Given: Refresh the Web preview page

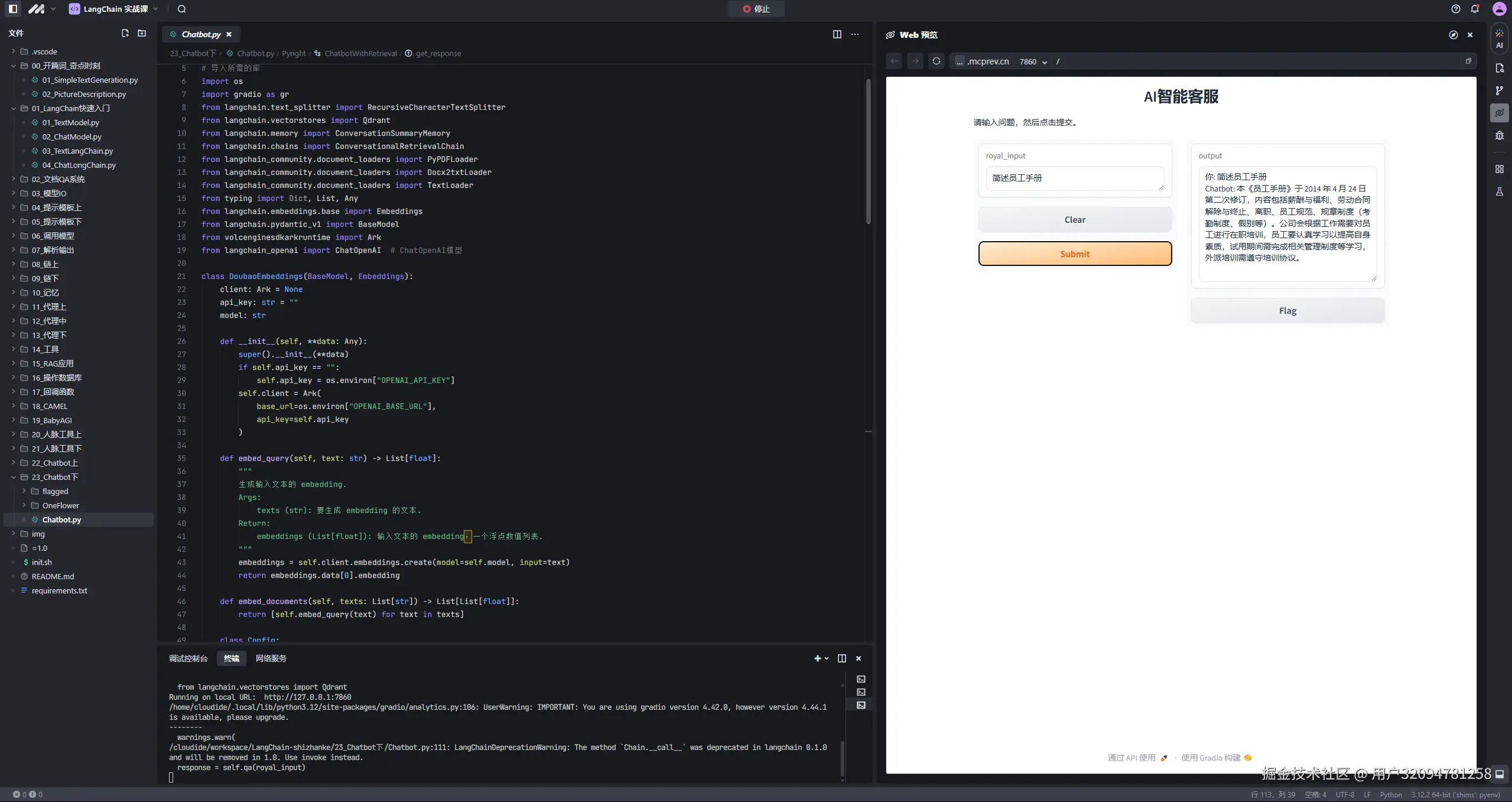Looking at the screenshot, I should [x=936, y=61].
